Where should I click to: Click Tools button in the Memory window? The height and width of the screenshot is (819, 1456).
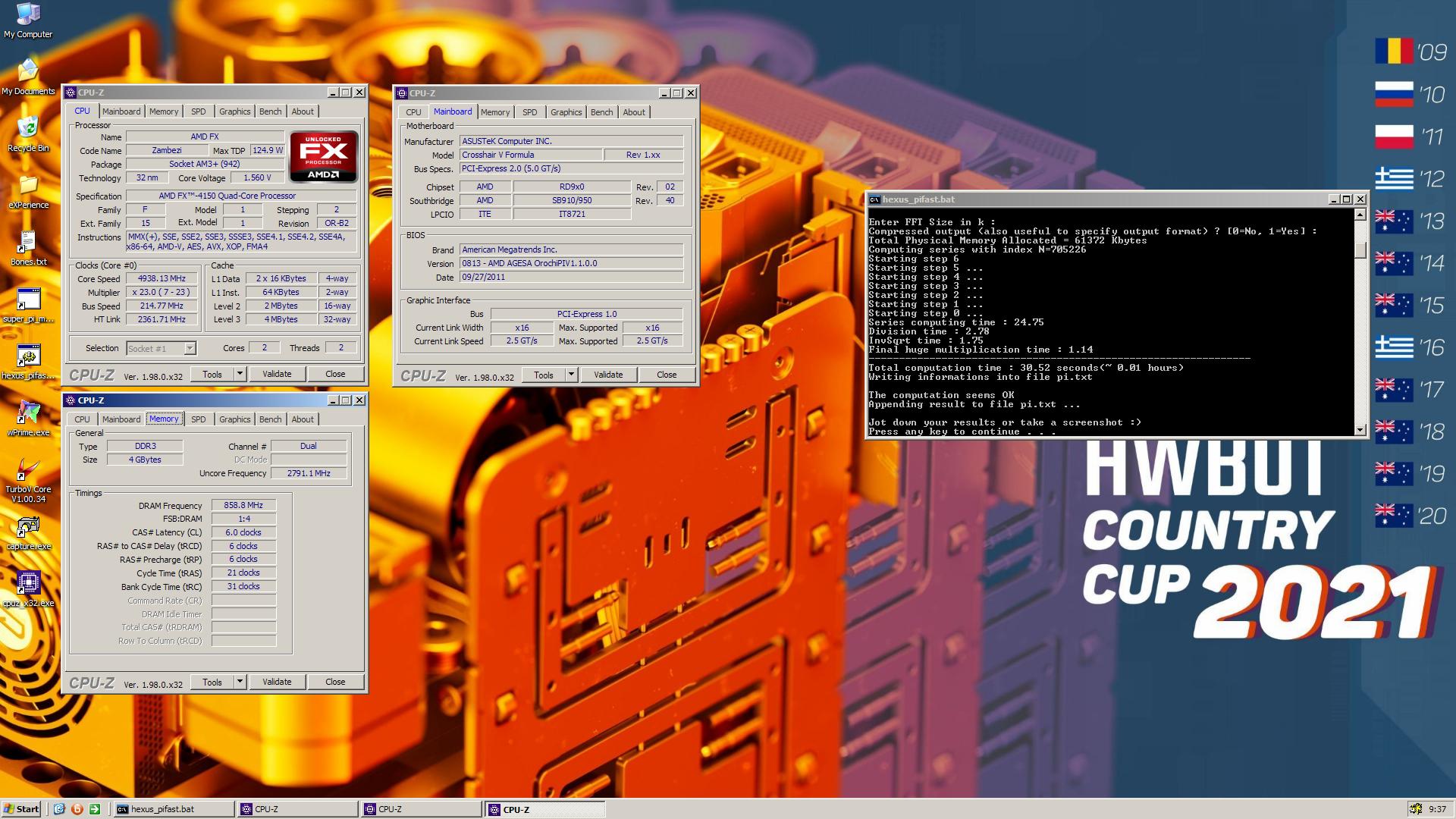point(212,682)
